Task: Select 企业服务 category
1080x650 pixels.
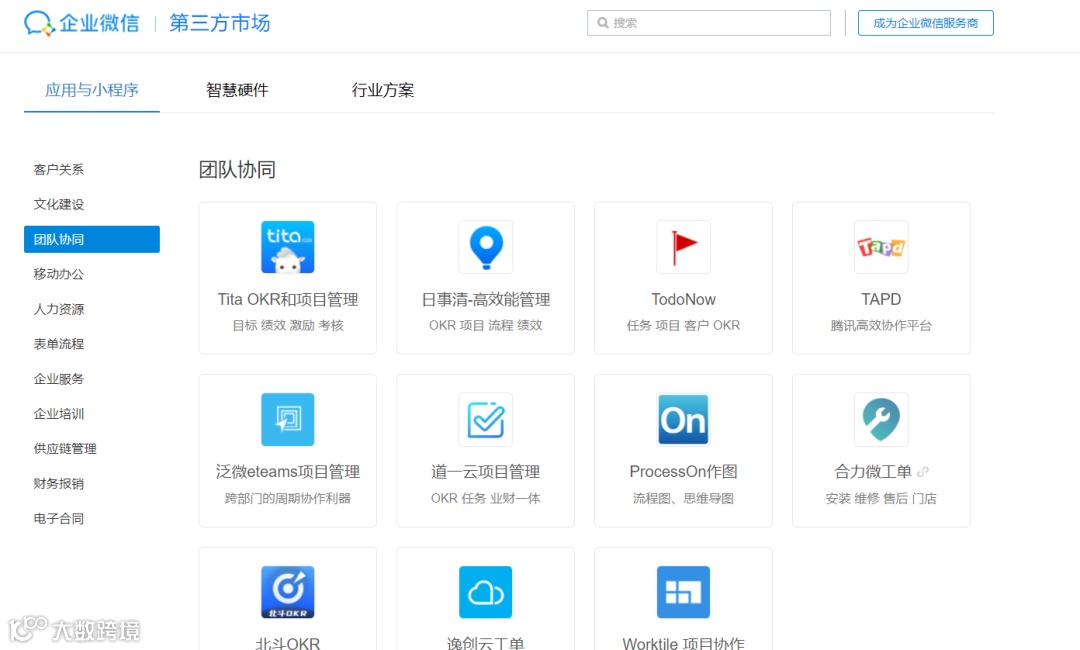Action: pos(59,379)
